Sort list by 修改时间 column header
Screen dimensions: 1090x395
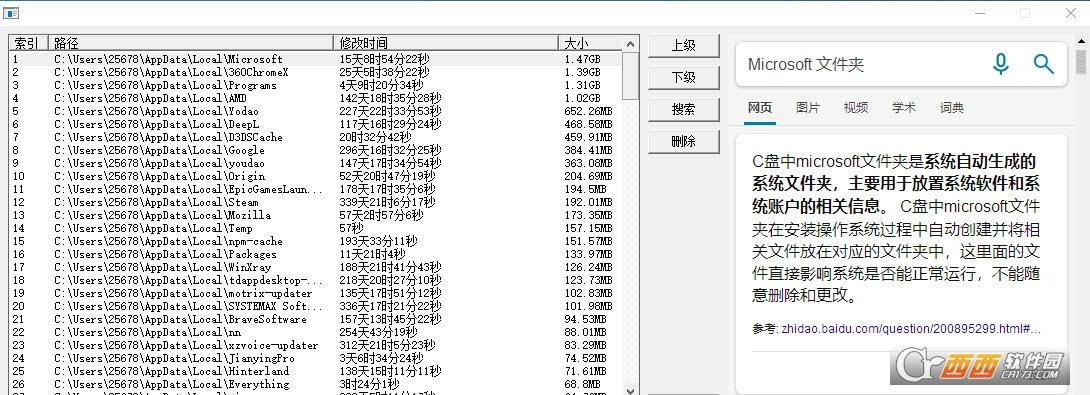click(446, 43)
